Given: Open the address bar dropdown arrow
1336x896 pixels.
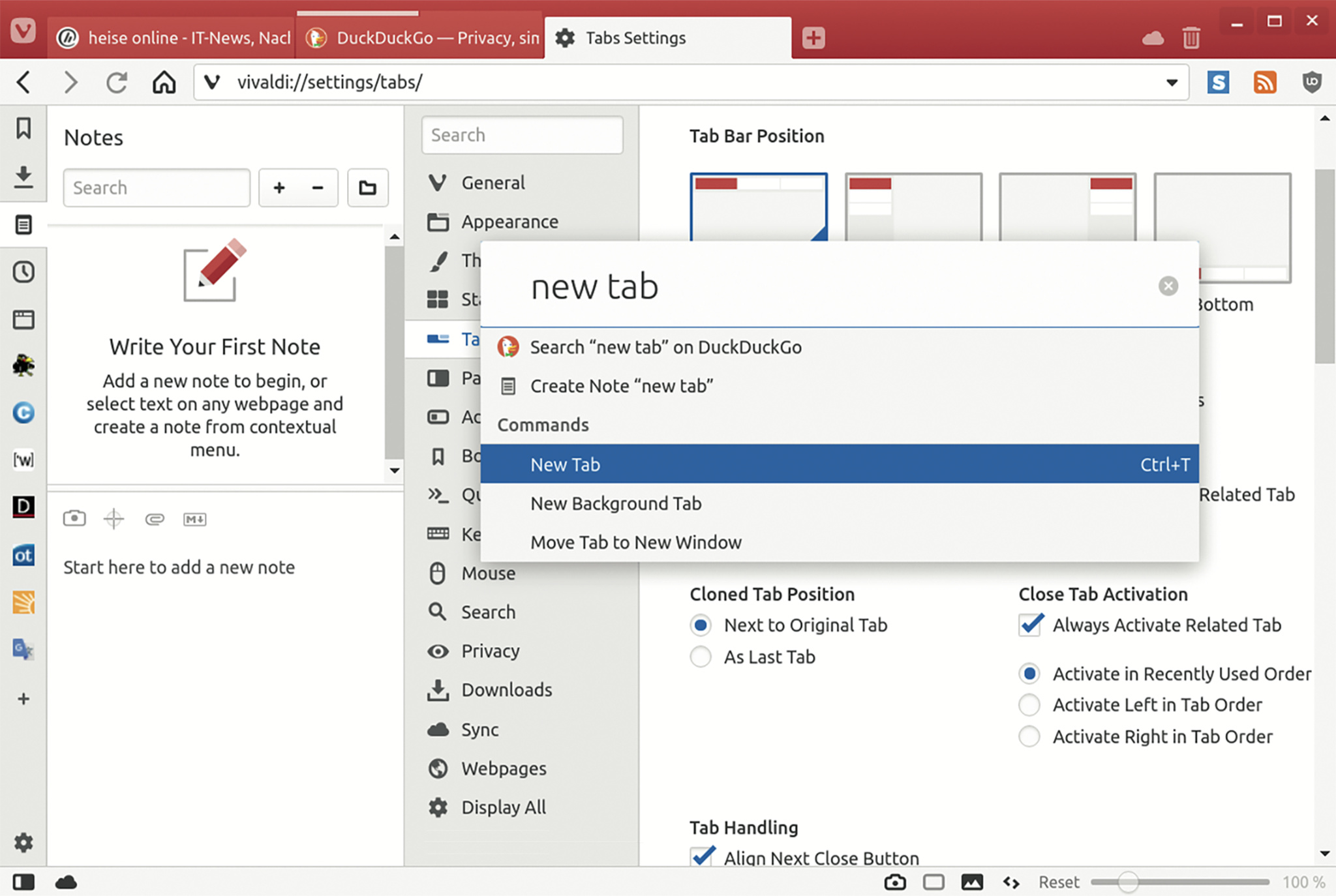Looking at the screenshot, I should pos(1172,83).
